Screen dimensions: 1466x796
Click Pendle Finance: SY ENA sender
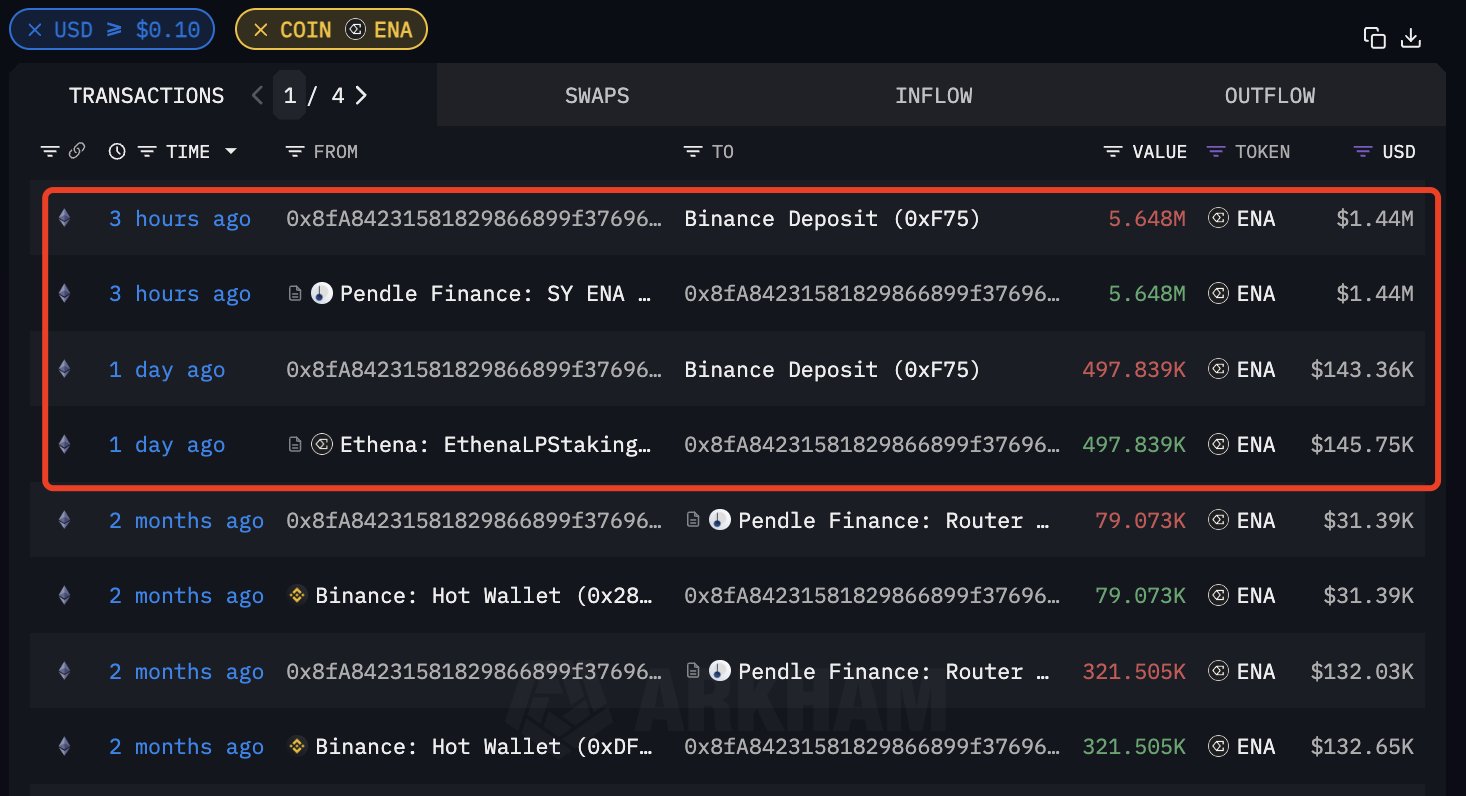[496, 293]
